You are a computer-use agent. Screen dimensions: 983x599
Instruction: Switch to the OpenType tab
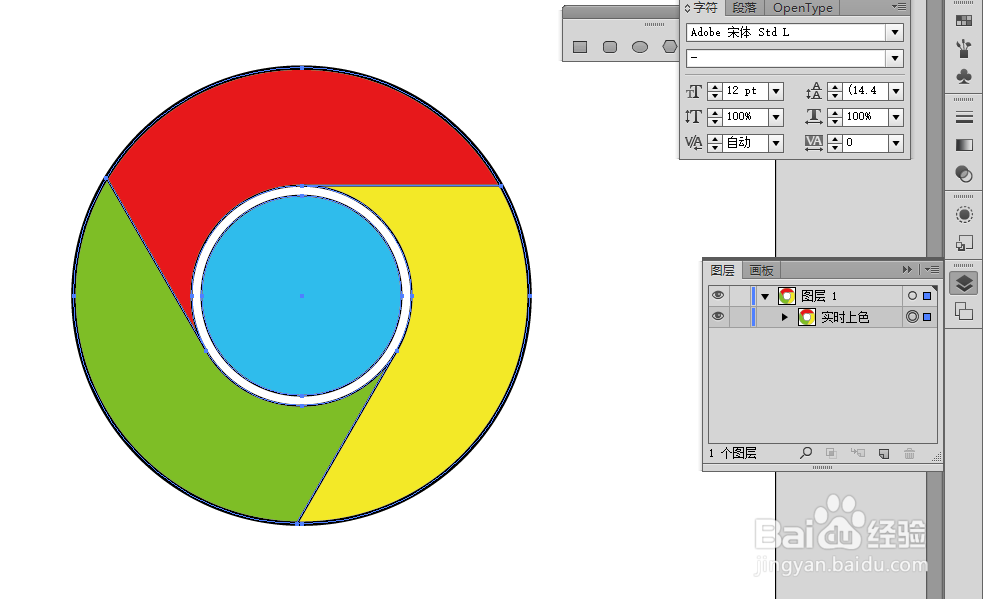coord(802,8)
